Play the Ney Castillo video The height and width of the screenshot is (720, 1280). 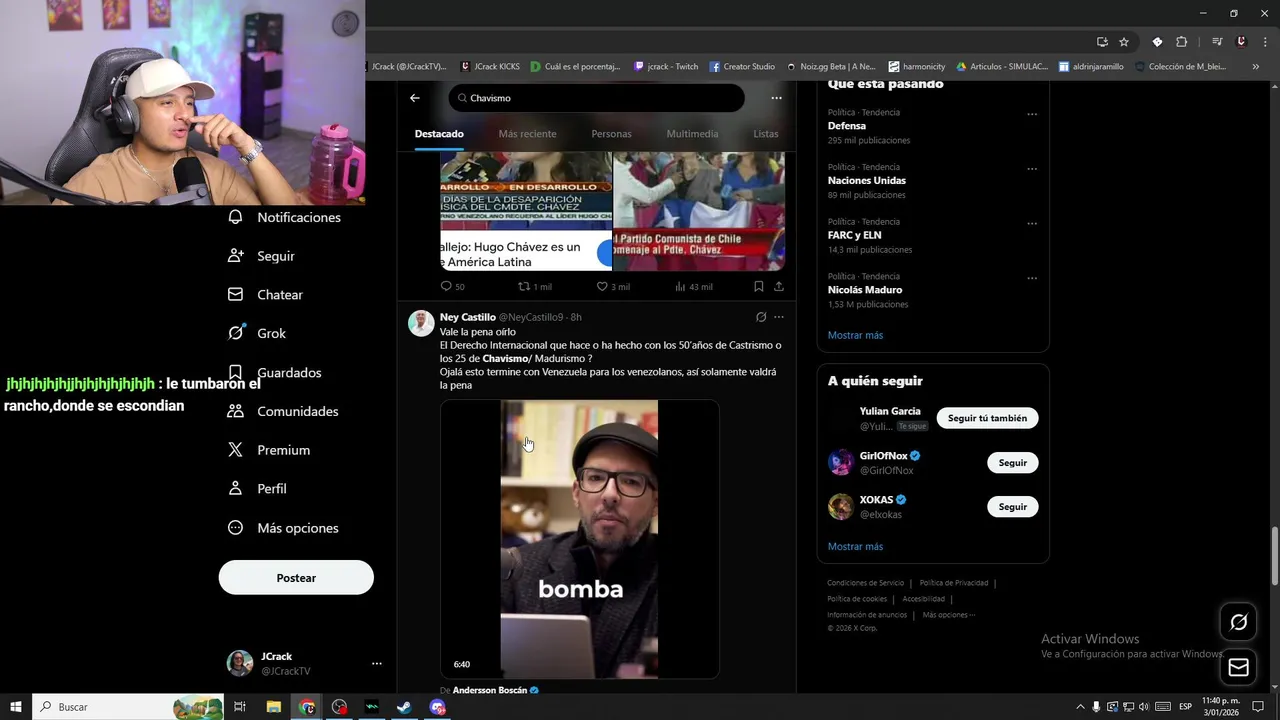580,540
